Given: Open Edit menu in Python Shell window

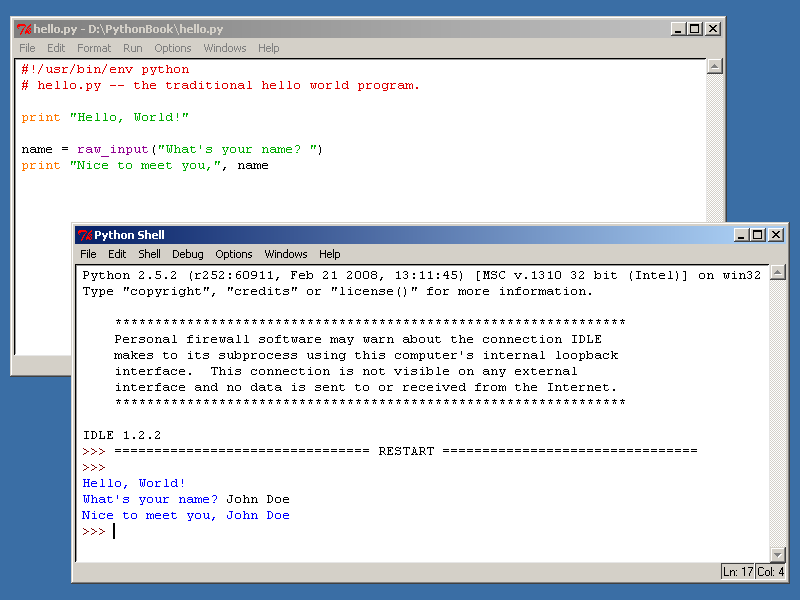Looking at the screenshot, I should click(117, 254).
